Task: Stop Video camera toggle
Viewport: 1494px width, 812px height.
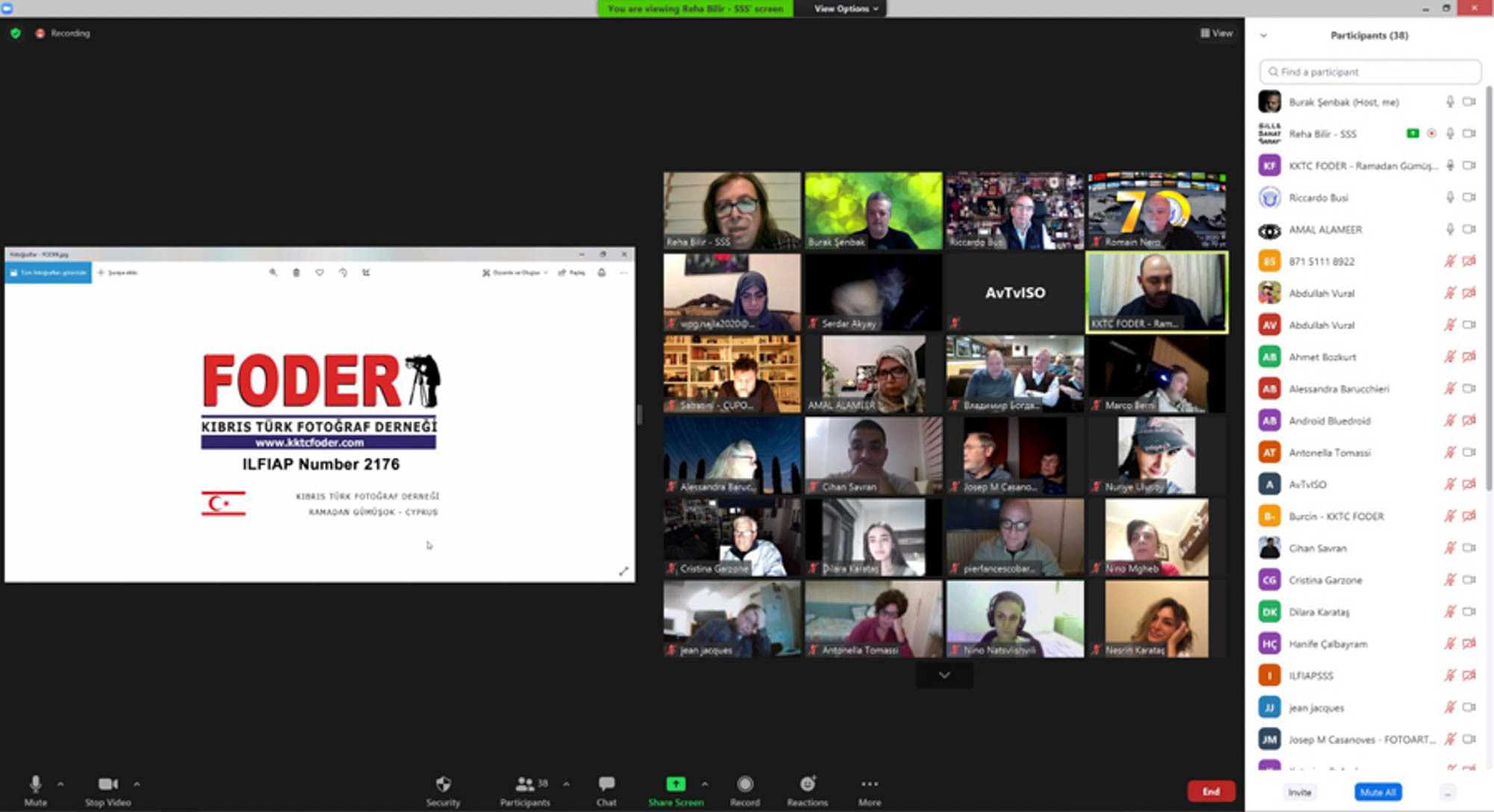Action: click(108, 784)
